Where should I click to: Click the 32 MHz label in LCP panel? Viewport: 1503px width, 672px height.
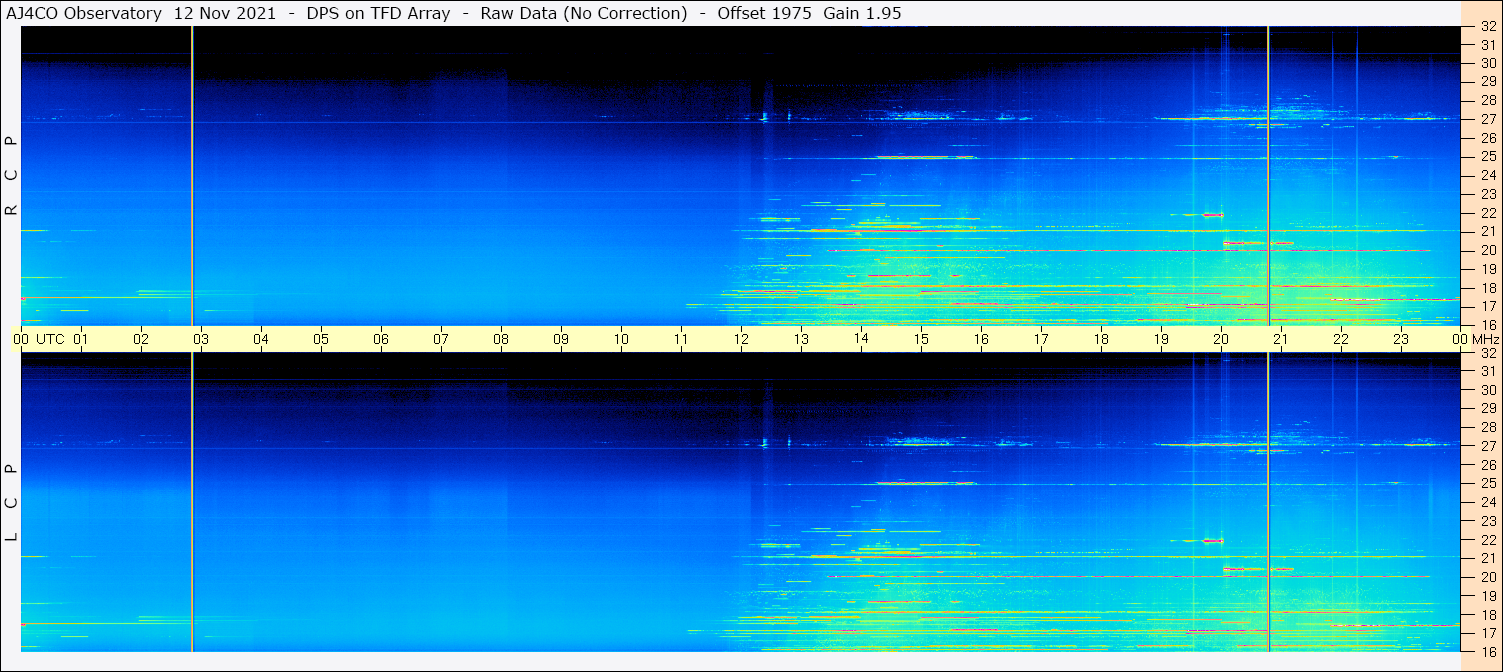point(1488,353)
